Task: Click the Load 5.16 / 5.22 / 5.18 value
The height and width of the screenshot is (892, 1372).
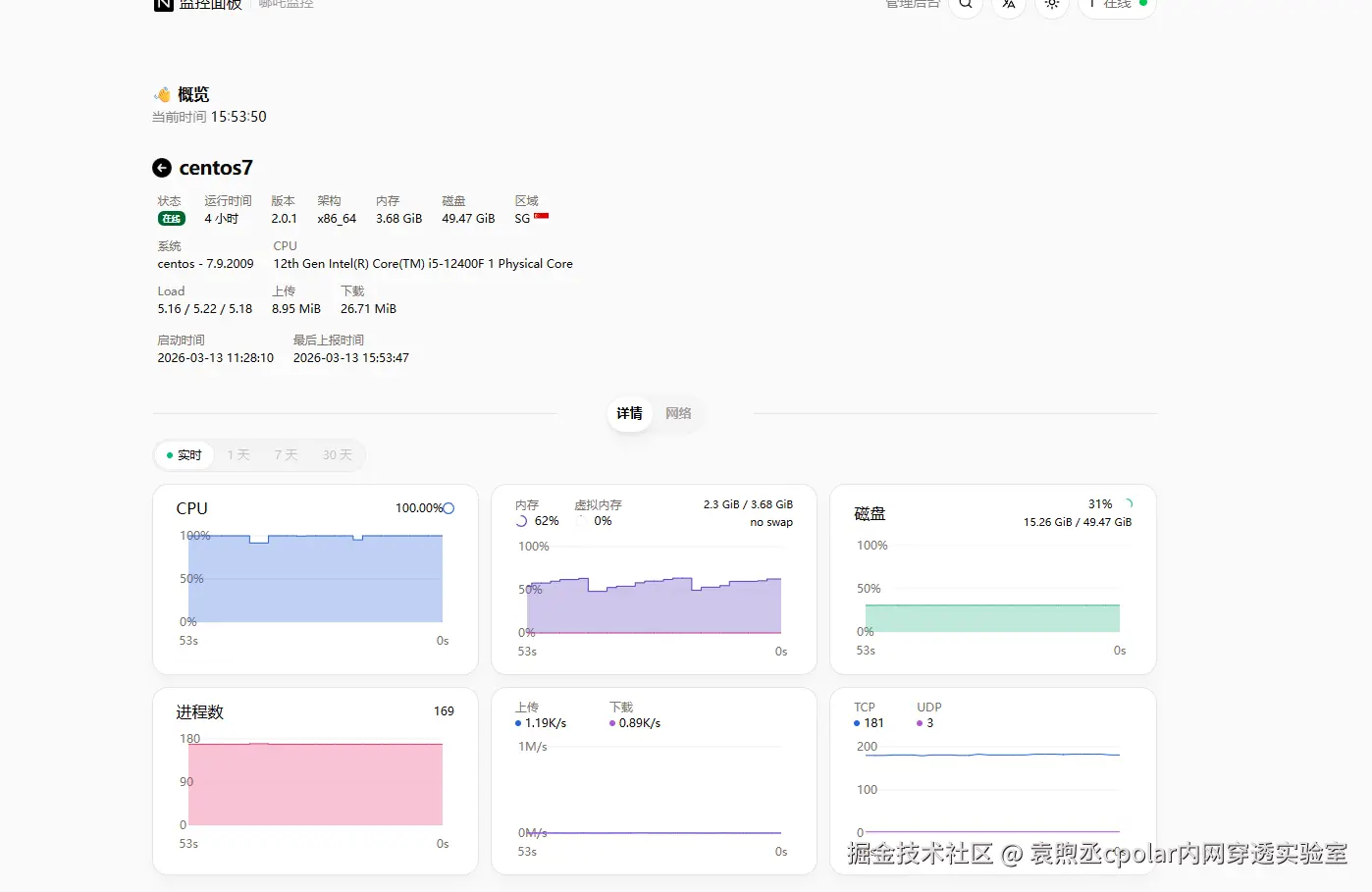Action: pos(205,309)
